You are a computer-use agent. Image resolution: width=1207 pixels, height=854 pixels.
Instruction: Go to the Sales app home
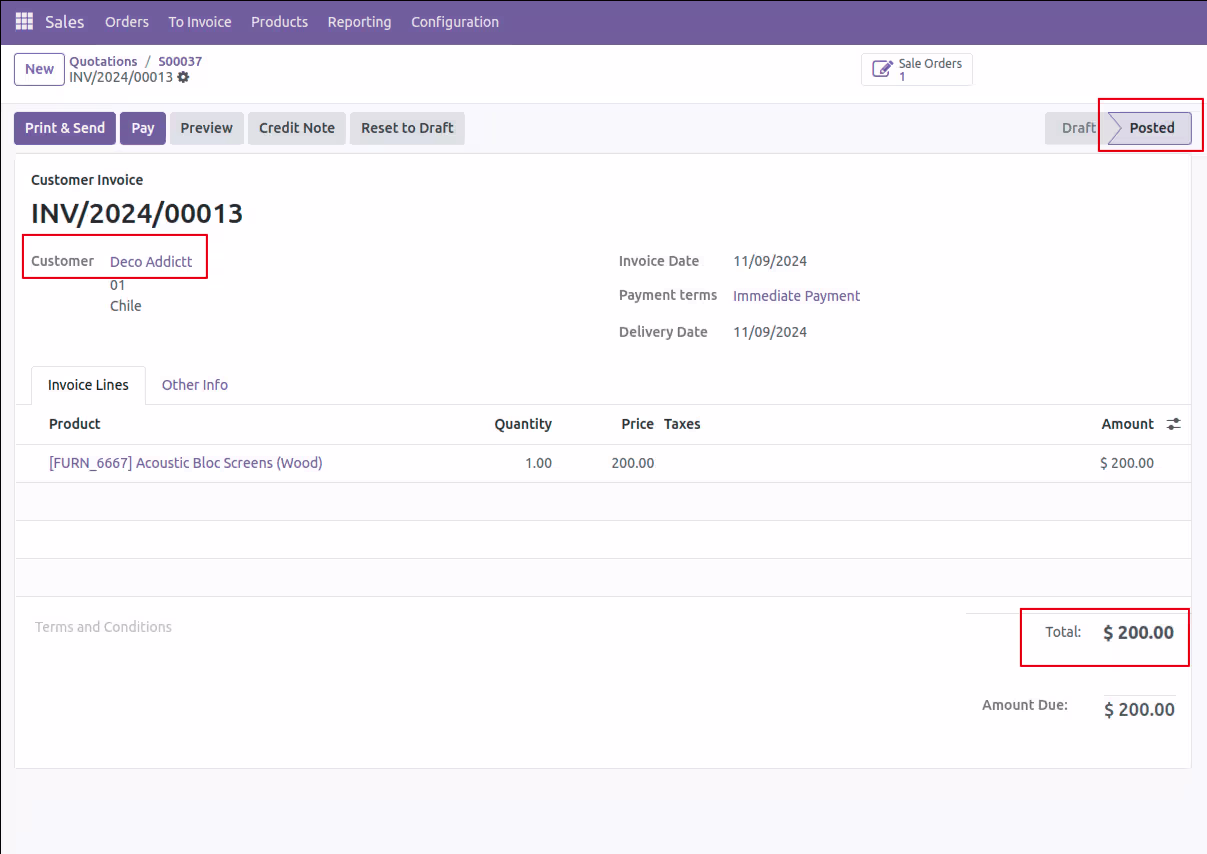pyautogui.click(x=65, y=21)
